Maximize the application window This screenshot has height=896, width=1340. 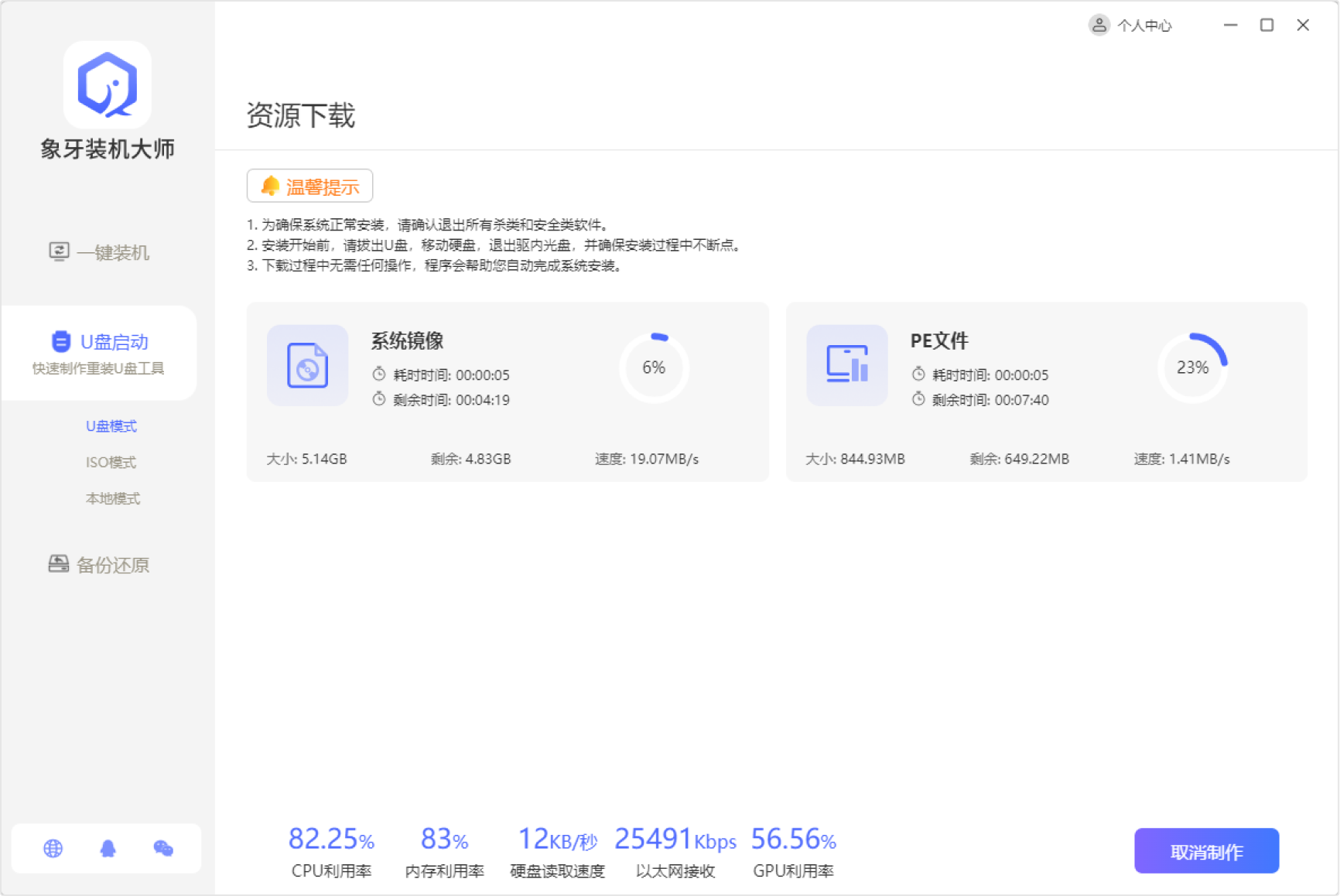pos(1267,26)
